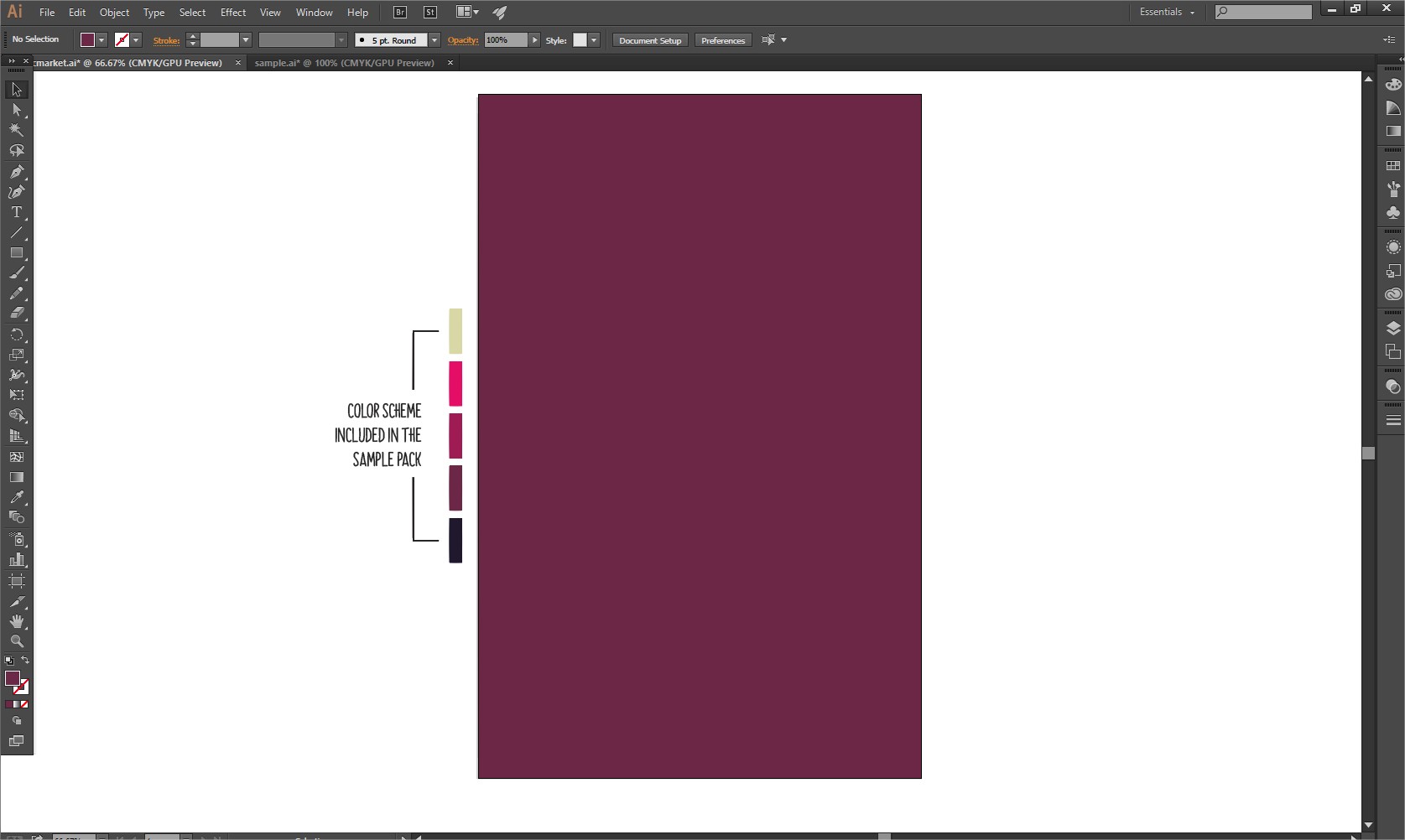Pick the Line Segment tool

pyautogui.click(x=17, y=232)
